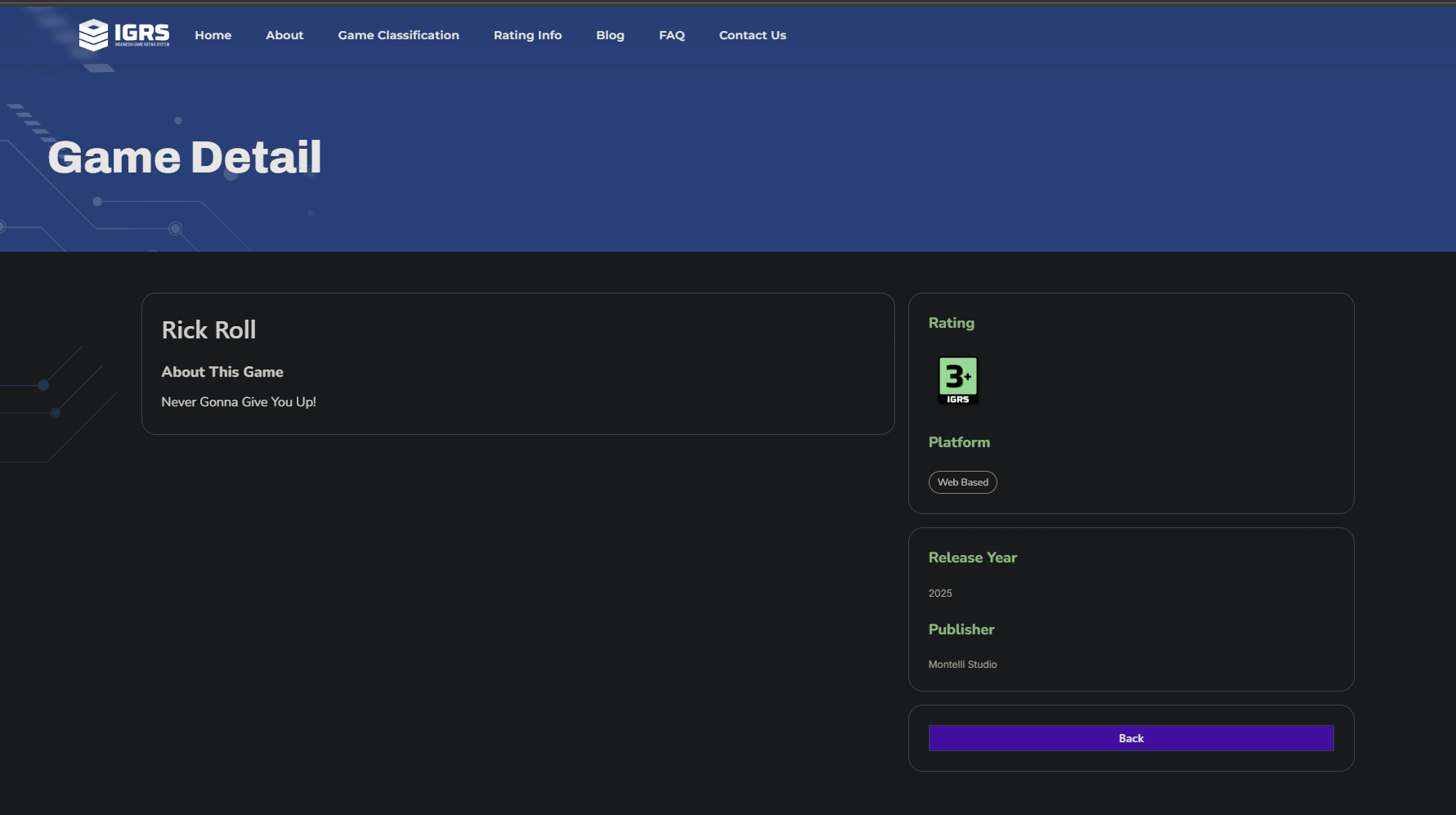Screen dimensions: 1456x815
Task: Click the Rick Roll game title
Action: click(208, 330)
